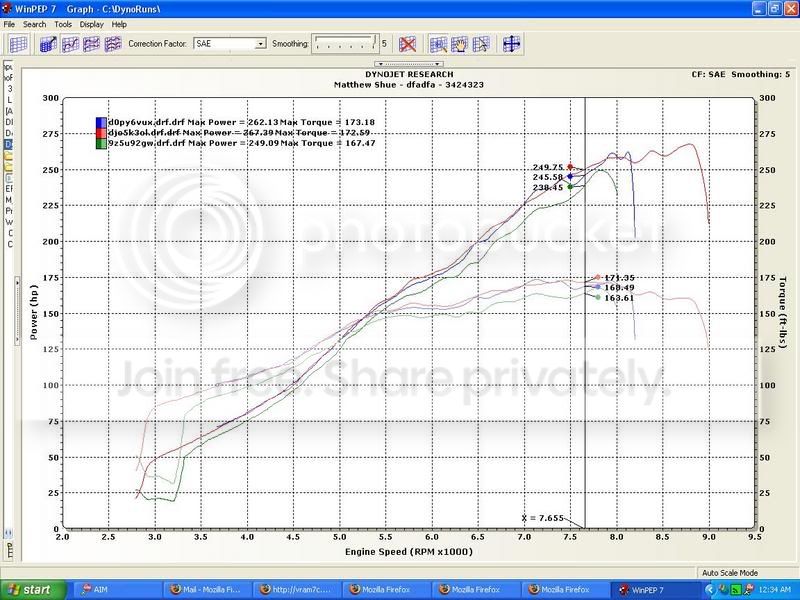Expand hidden system tray icons arrow

coord(711,590)
